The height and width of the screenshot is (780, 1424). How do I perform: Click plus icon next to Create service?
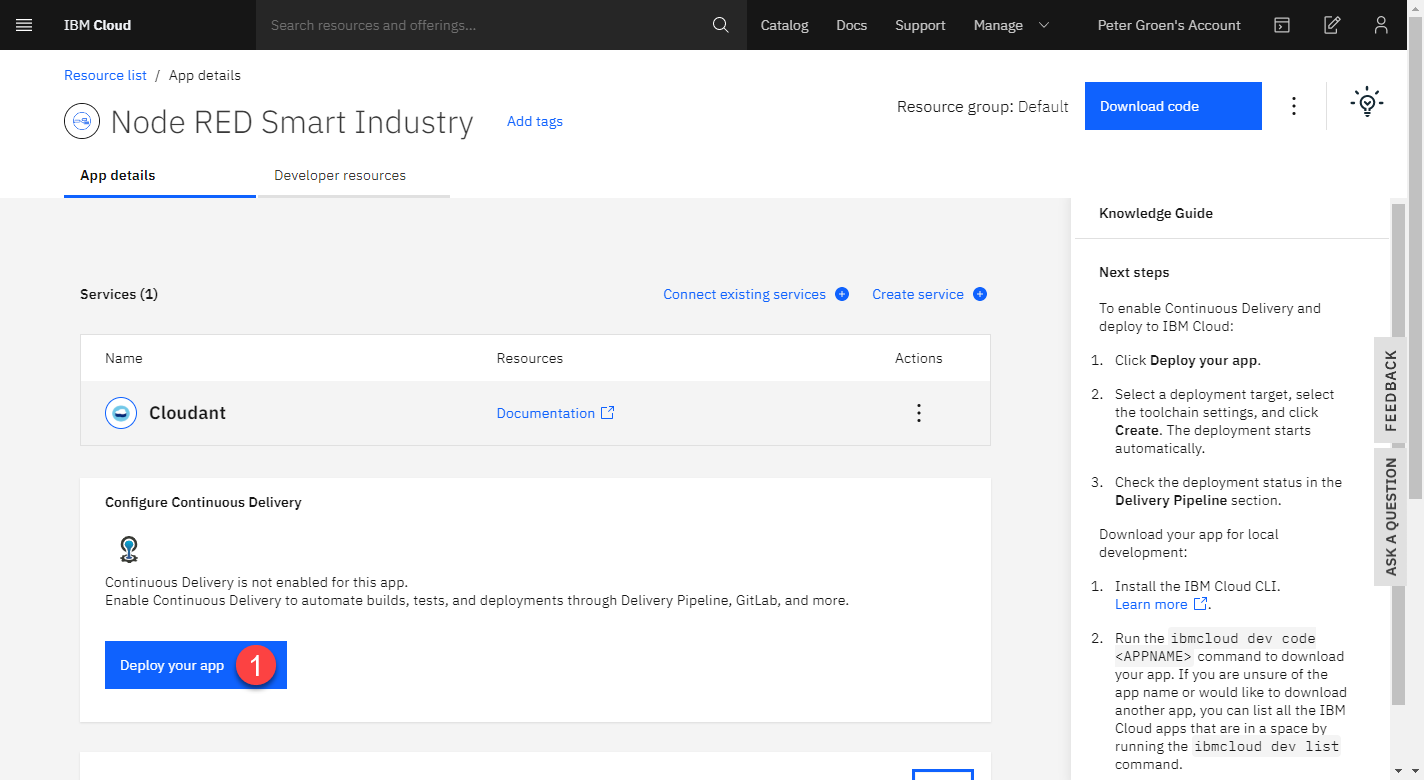pyautogui.click(x=980, y=294)
